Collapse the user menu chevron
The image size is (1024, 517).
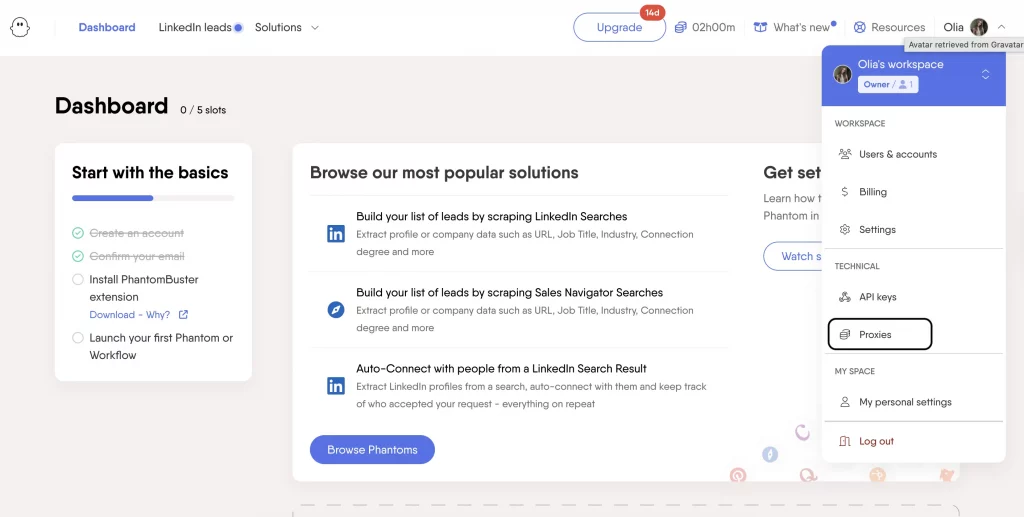click(x=1002, y=27)
